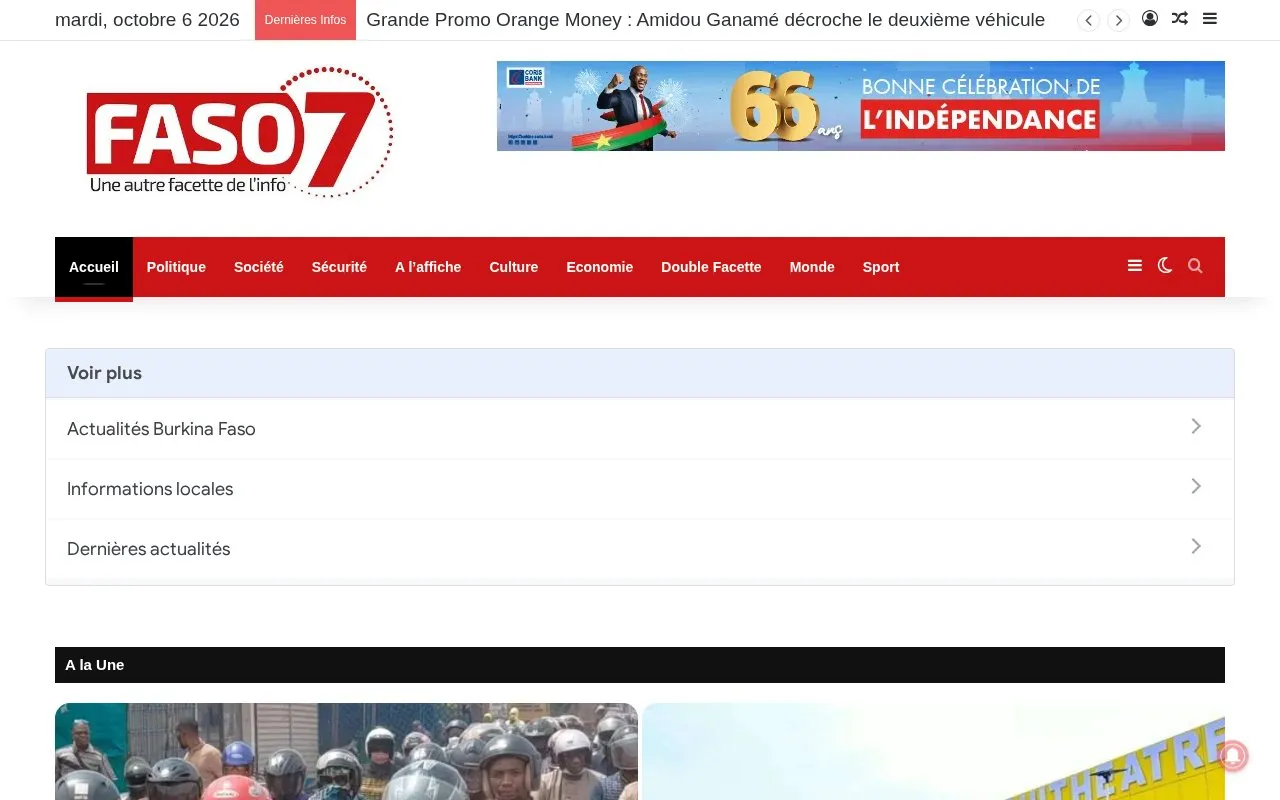Image resolution: width=1280 pixels, height=800 pixels.
Task: Open the Culture section
Action: coord(514,267)
